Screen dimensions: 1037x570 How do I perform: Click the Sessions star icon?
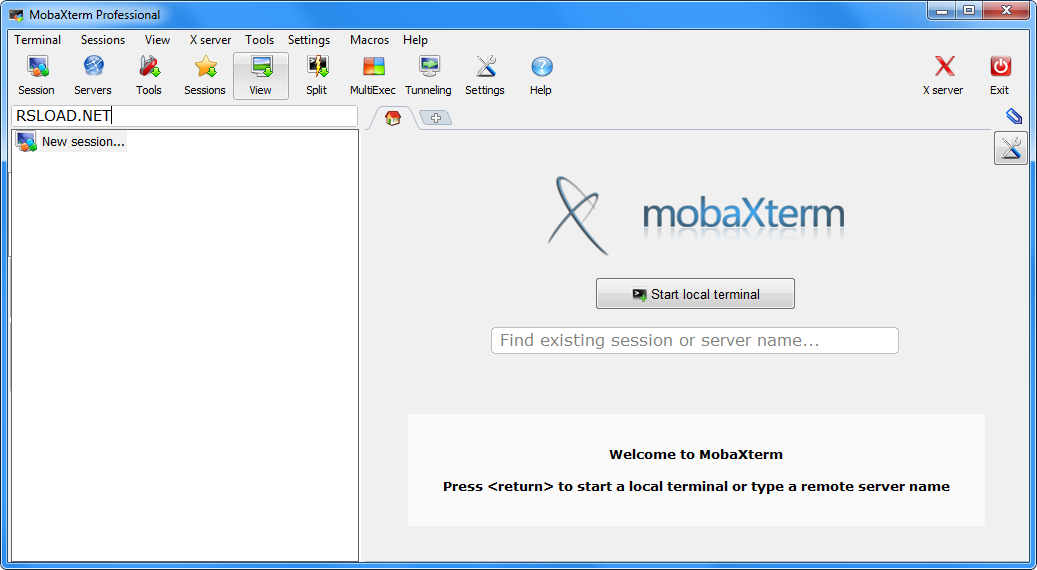[x=205, y=75]
